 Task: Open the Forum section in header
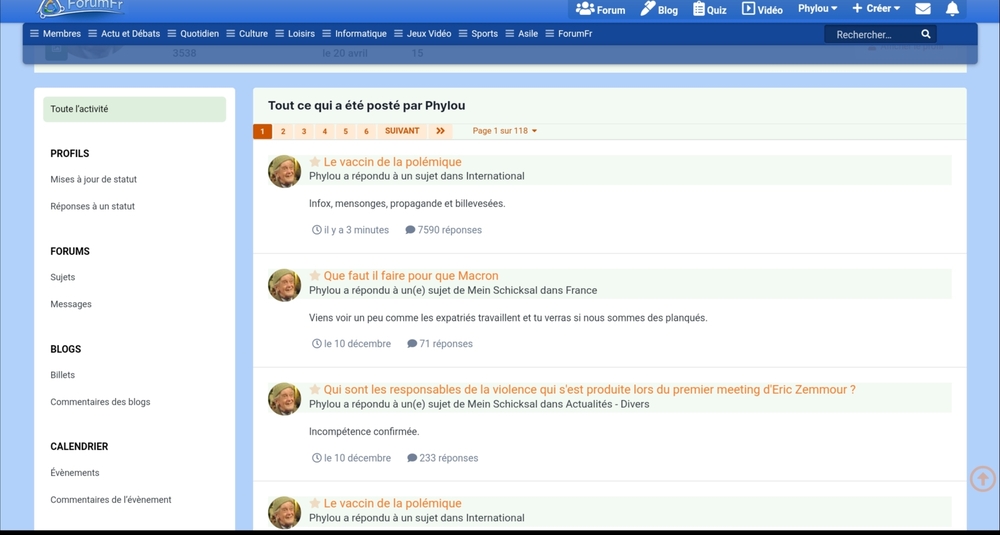[x=600, y=10]
